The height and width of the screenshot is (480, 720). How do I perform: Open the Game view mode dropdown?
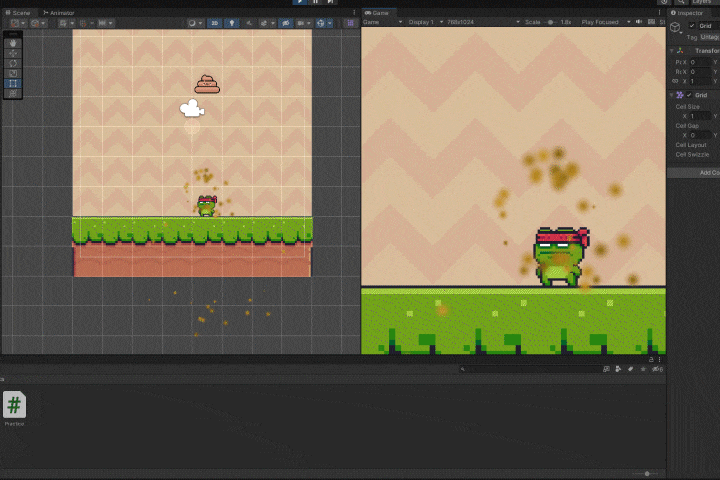click(x=382, y=22)
